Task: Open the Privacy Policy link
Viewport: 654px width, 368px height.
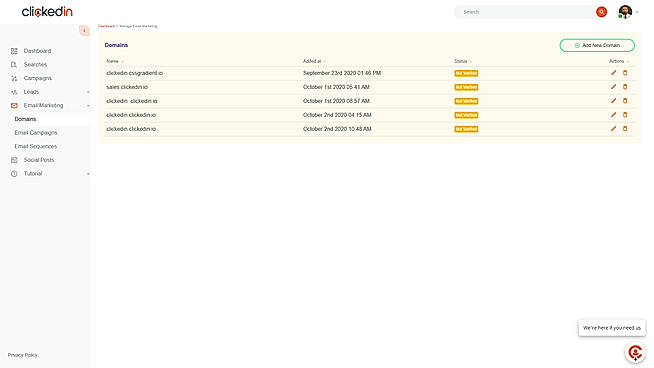Action: (x=23, y=355)
